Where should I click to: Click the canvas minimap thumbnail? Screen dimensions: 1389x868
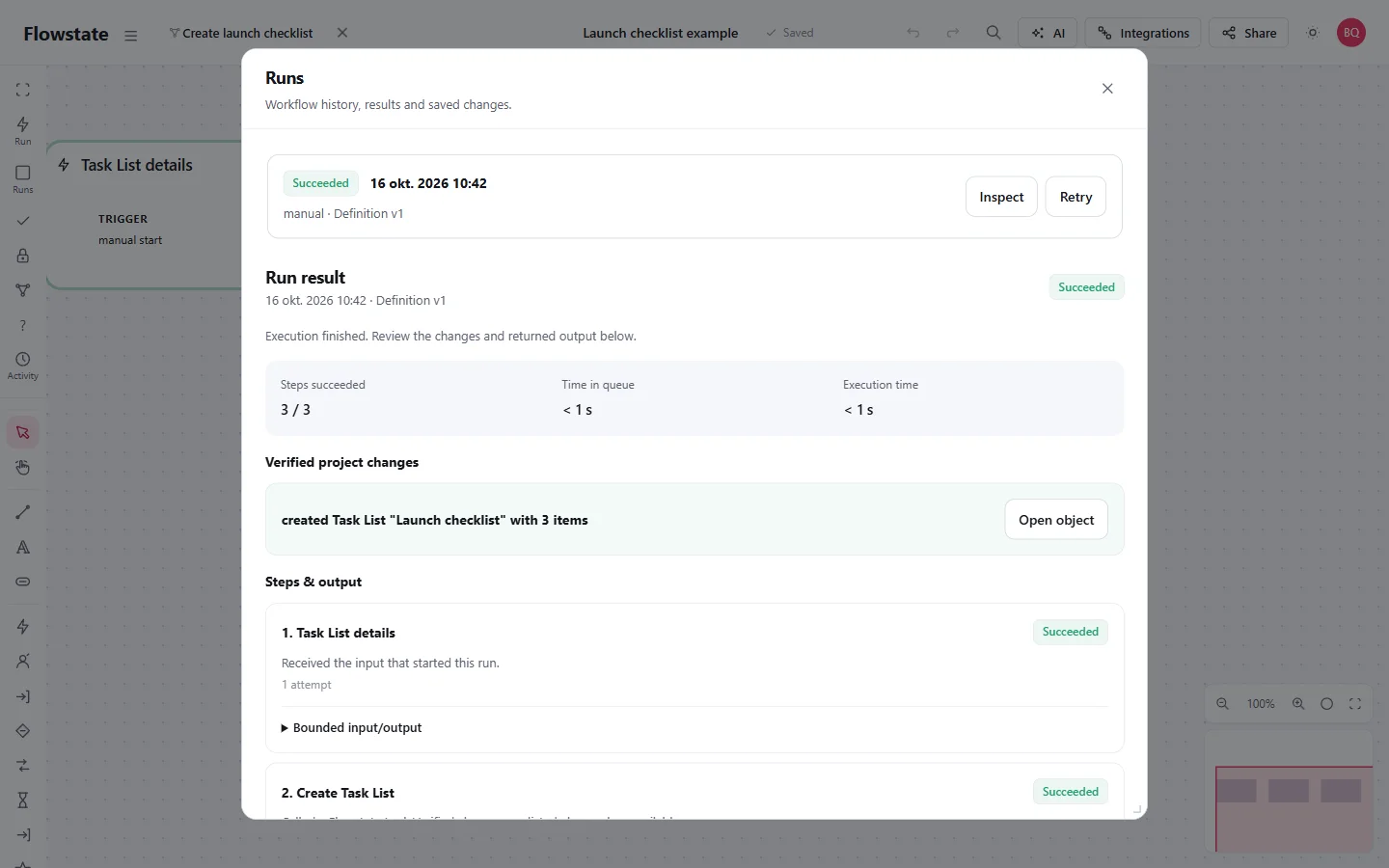(x=1289, y=792)
